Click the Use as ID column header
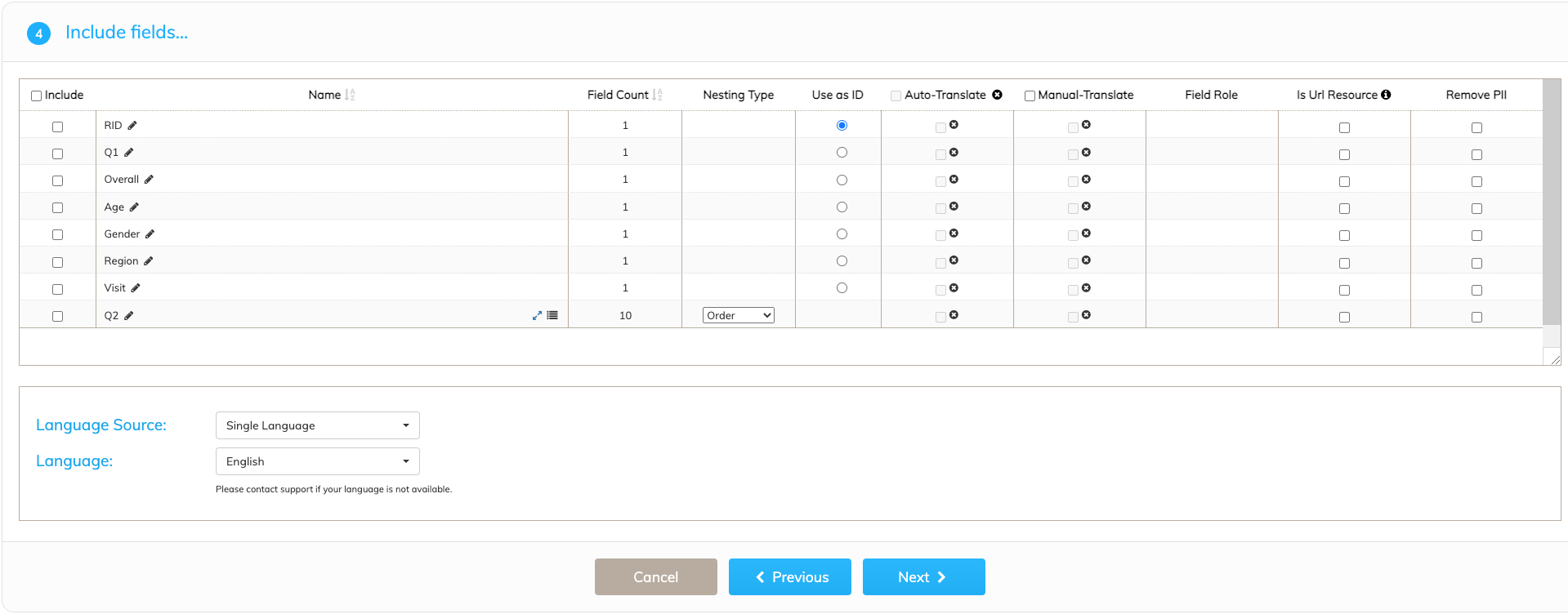 click(838, 95)
